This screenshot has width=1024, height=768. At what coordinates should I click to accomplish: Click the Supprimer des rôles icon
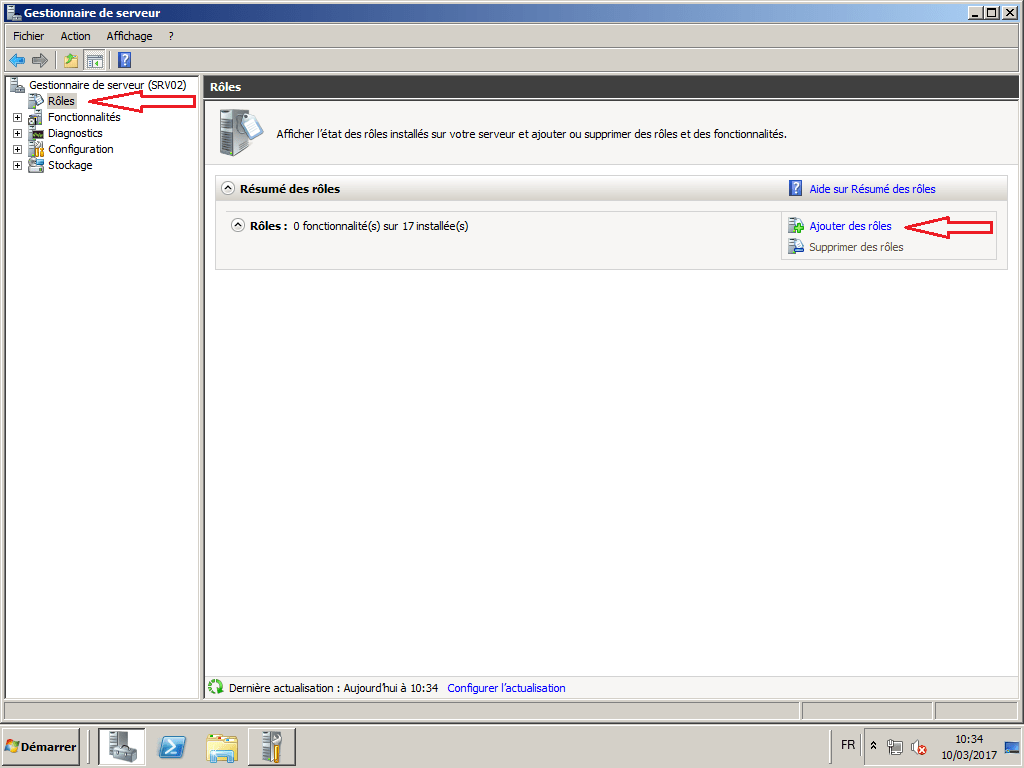(x=795, y=247)
